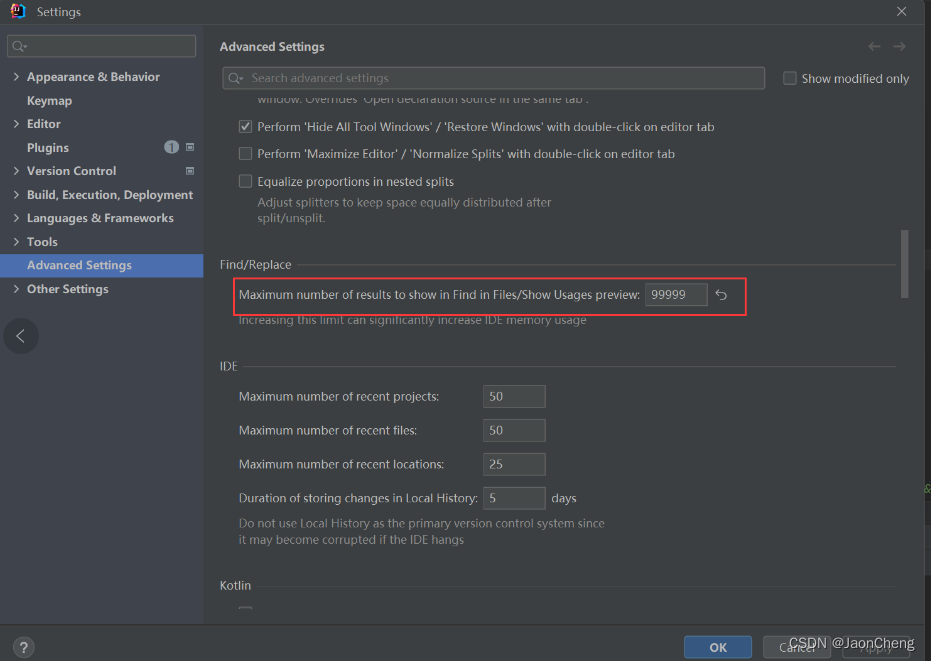Close the Settings dialog
Viewport: 931px width, 661px height.
coord(901,11)
